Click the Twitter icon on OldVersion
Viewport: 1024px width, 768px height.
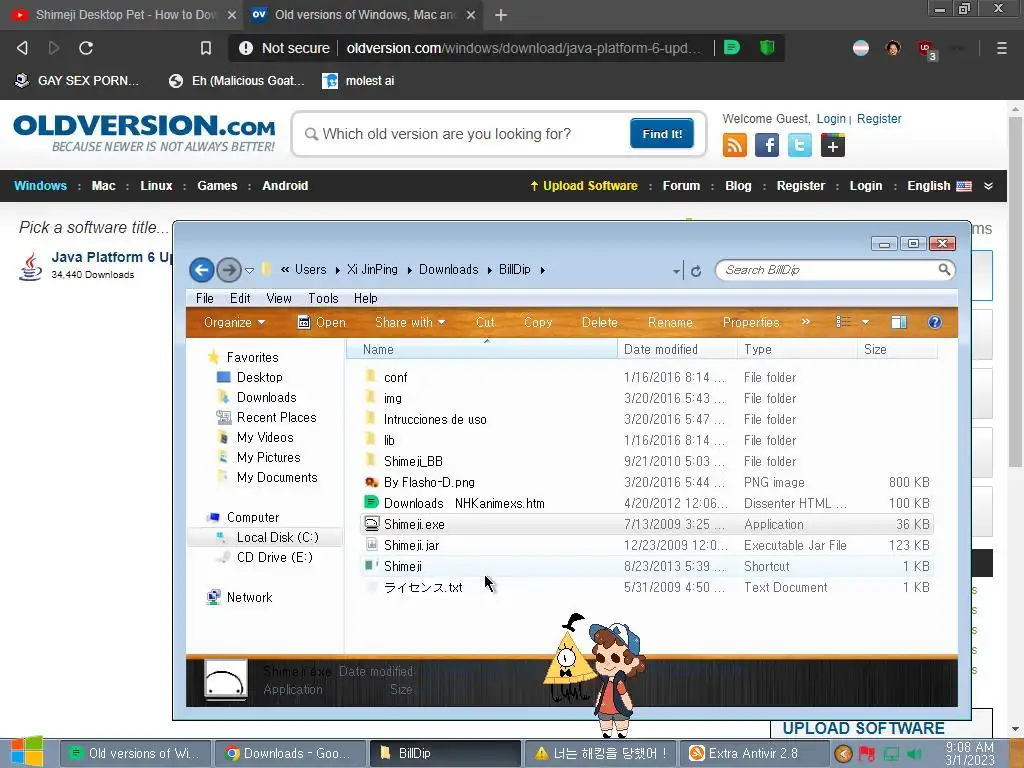pyautogui.click(x=799, y=145)
